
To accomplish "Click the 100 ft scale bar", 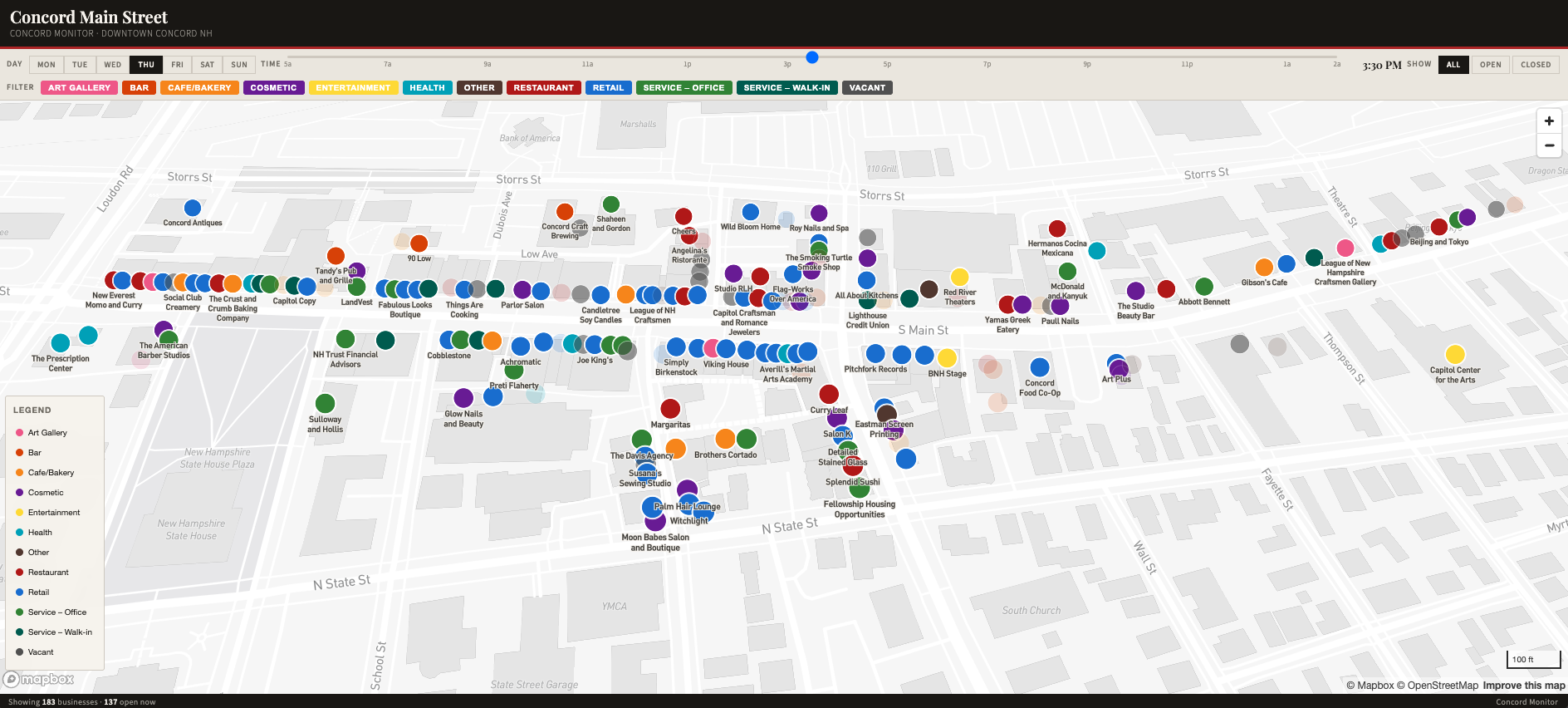I will [x=1533, y=659].
